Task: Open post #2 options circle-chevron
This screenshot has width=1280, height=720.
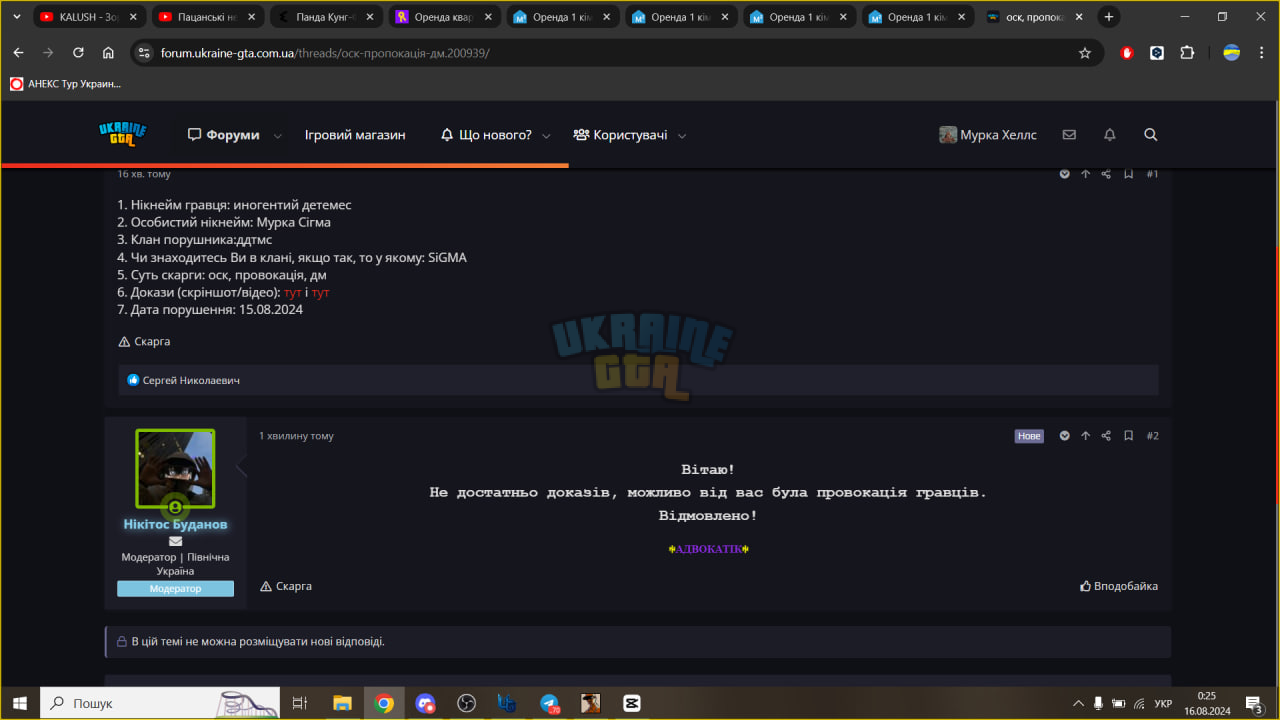Action: click(x=1065, y=436)
